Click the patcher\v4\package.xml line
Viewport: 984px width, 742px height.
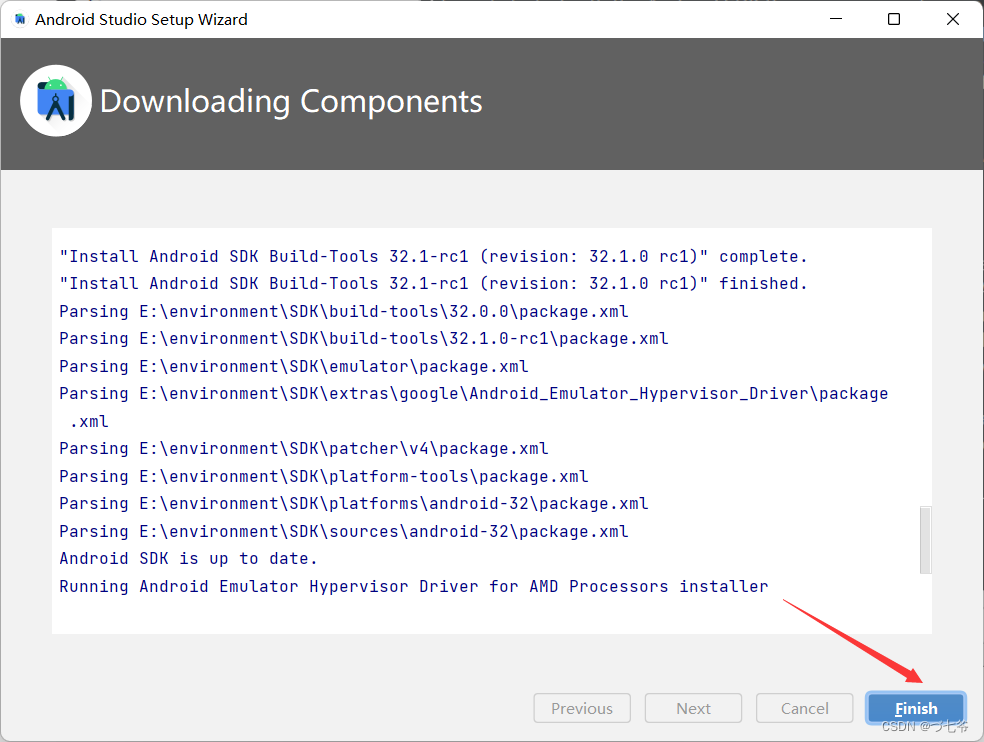304,448
